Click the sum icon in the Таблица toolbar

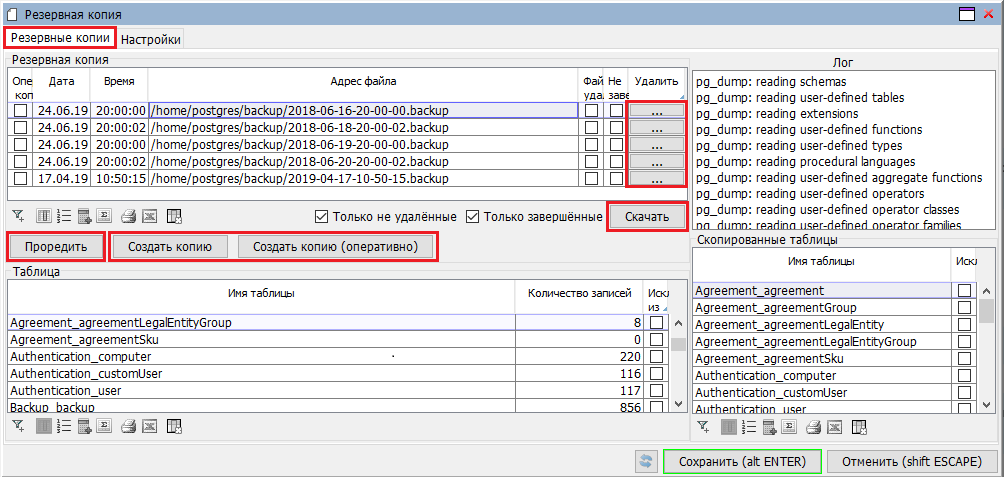106,427
